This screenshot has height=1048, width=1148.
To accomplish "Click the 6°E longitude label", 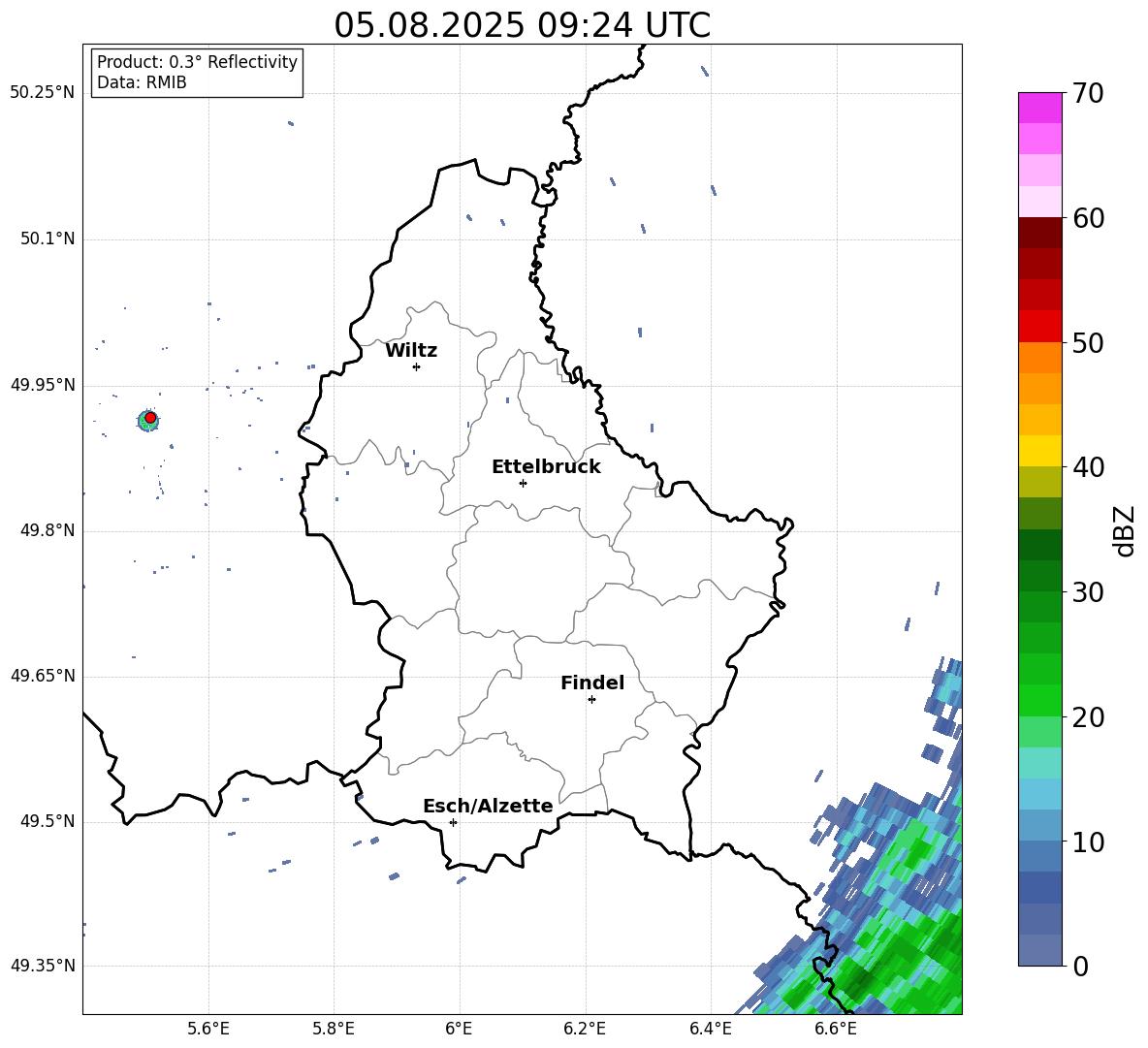I will pyautogui.click(x=459, y=1029).
